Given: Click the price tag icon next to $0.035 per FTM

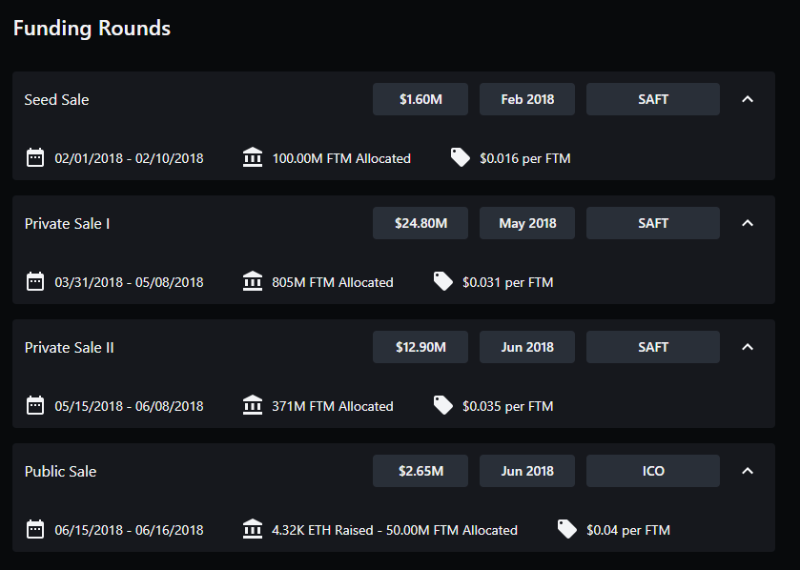Looking at the screenshot, I should point(443,406).
